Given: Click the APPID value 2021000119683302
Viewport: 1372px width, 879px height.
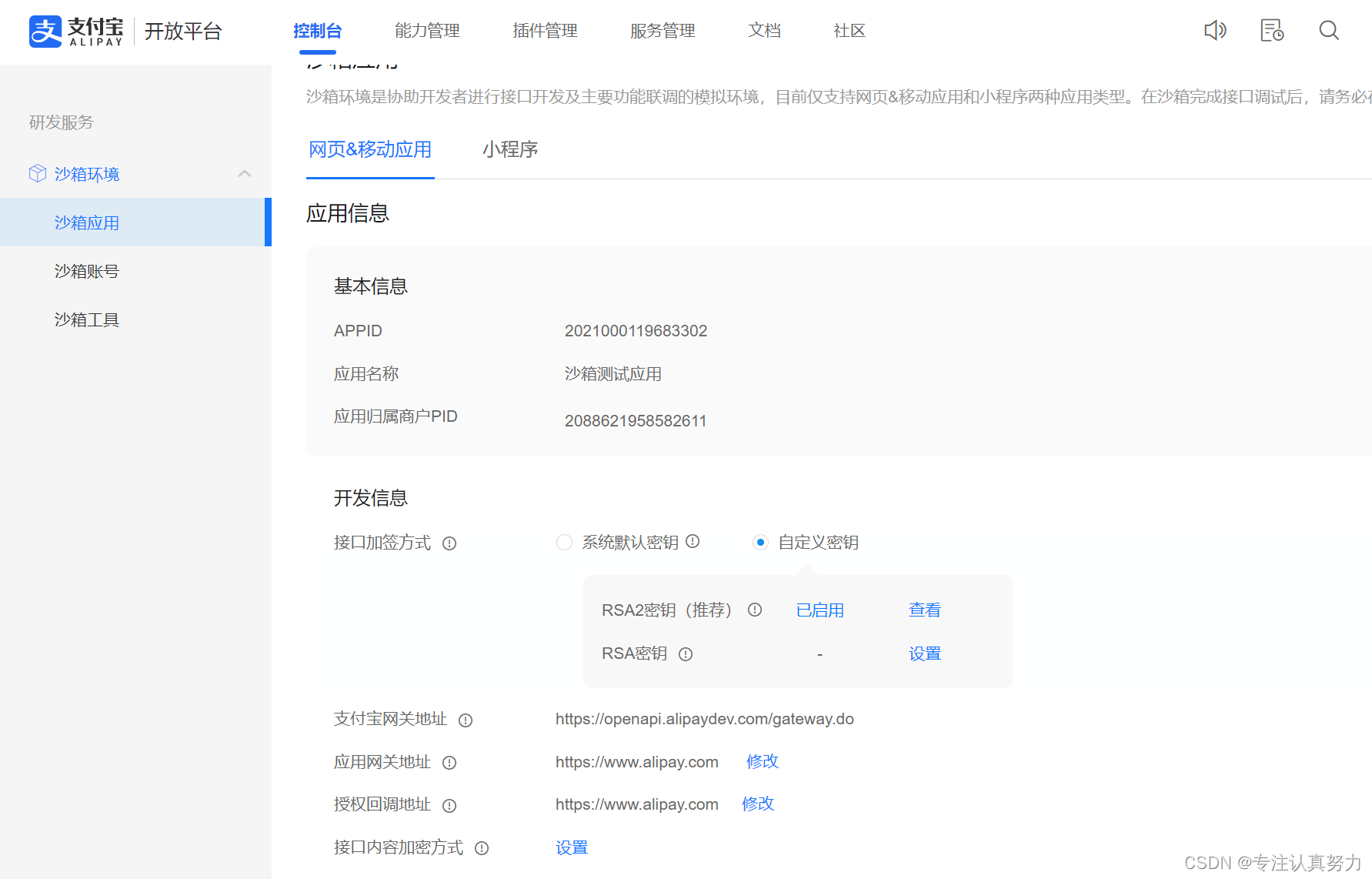Looking at the screenshot, I should point(636,331).
